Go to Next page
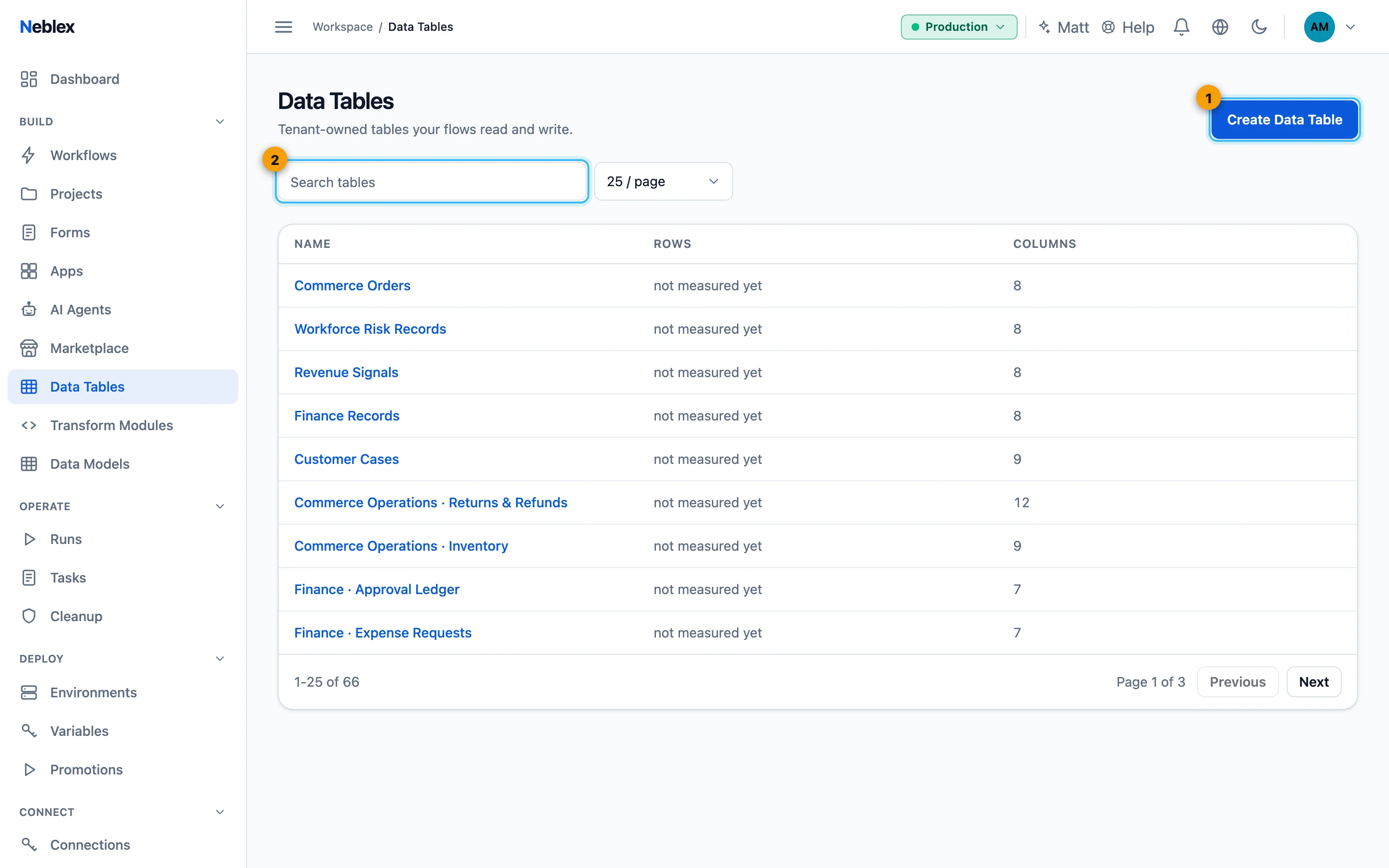The width and height of the screenshot is (1389, 868). point(1313,681)
